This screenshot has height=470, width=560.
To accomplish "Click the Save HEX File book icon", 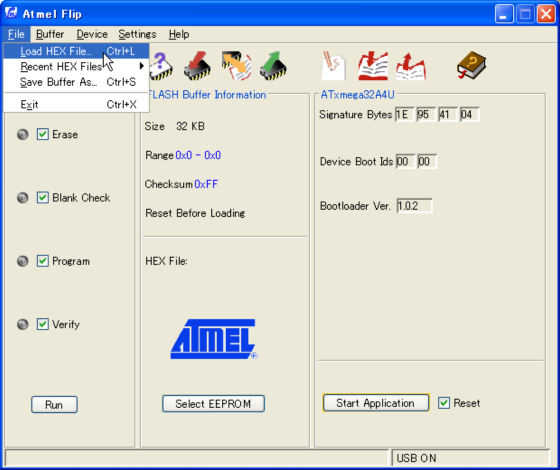I will pyautogui.click(x=411, y=66).
